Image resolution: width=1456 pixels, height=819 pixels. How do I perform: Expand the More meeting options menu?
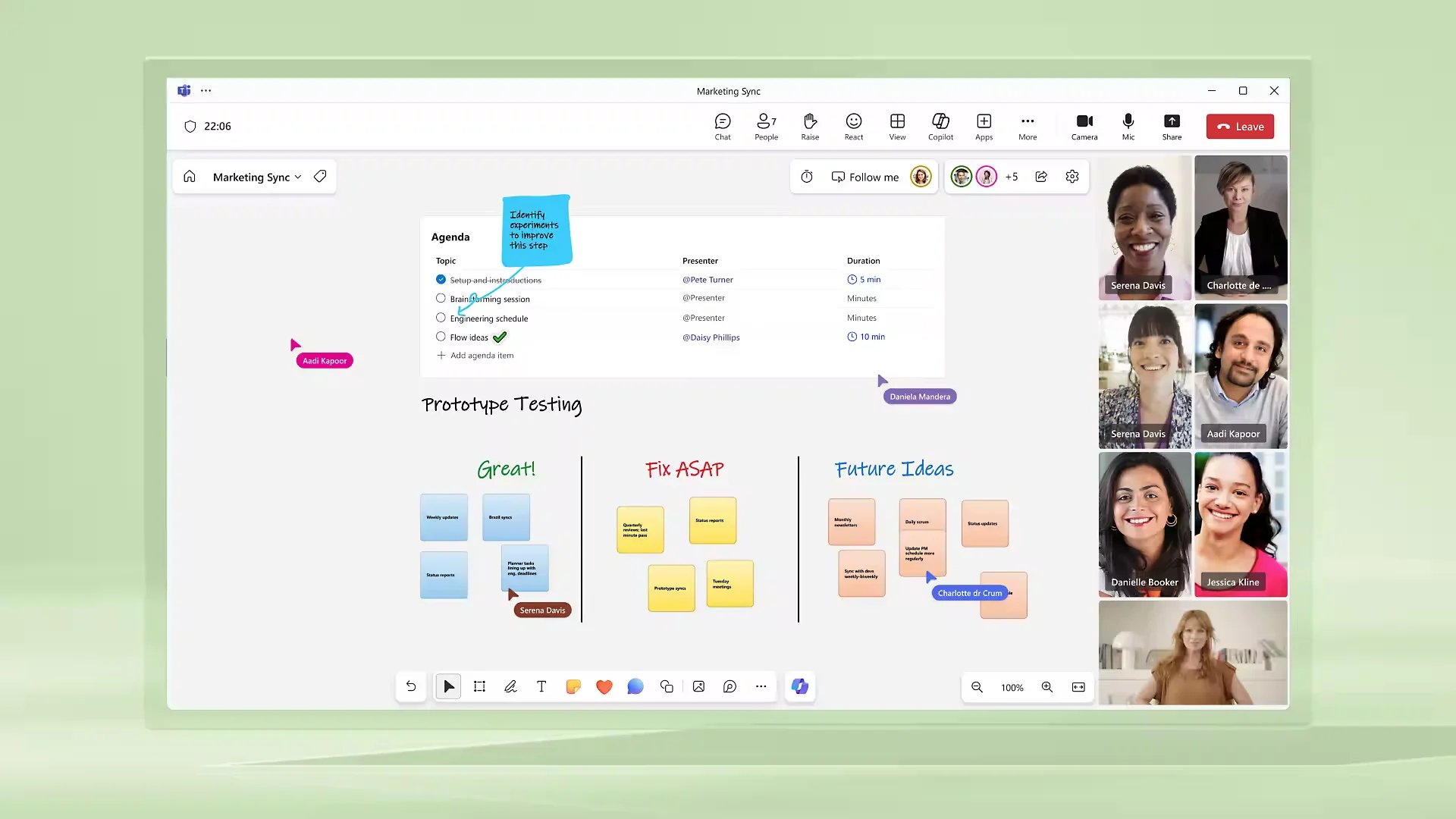click(1028, 126)
